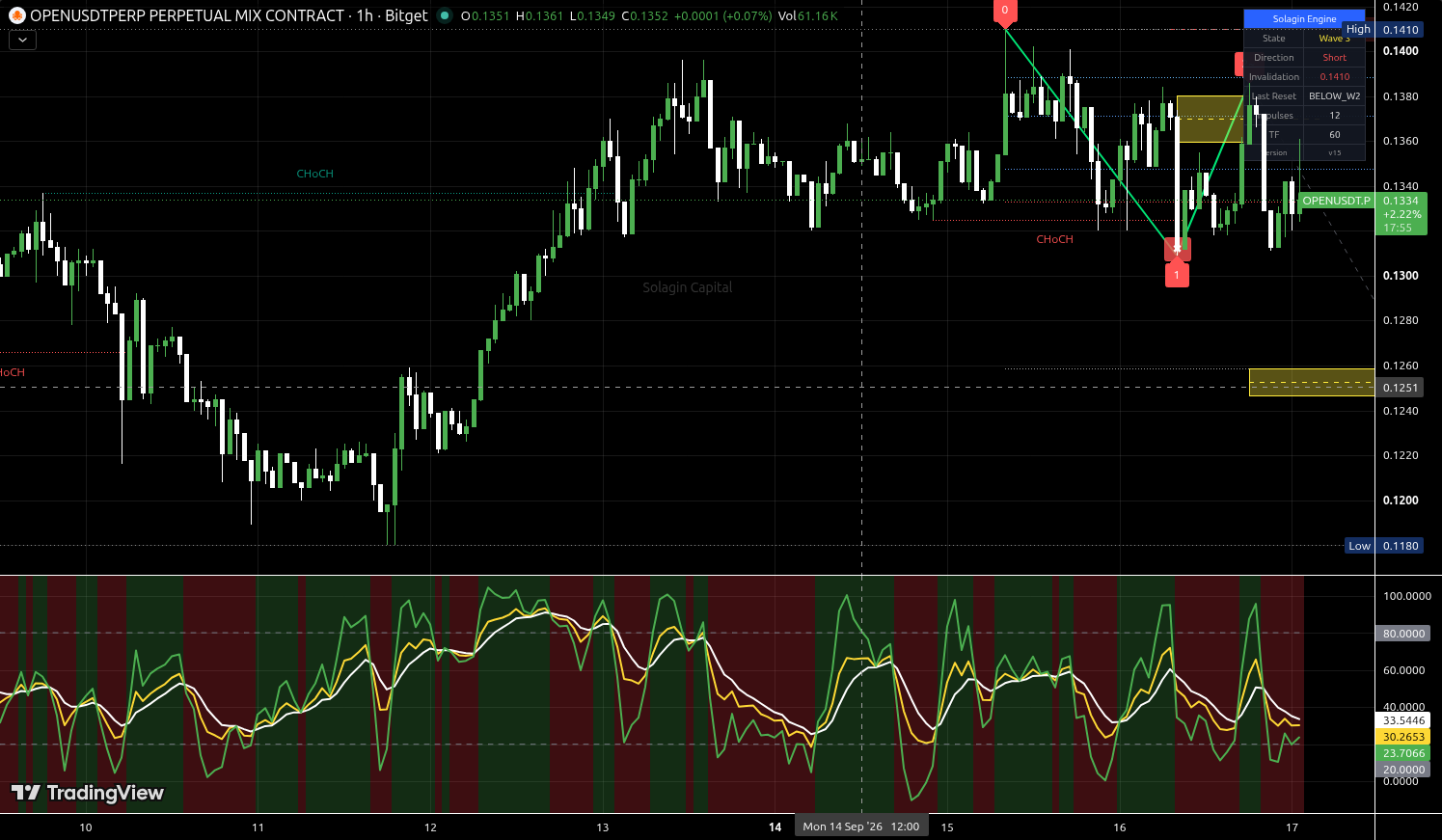Click the TradingView logo

[x=88, y=793]
